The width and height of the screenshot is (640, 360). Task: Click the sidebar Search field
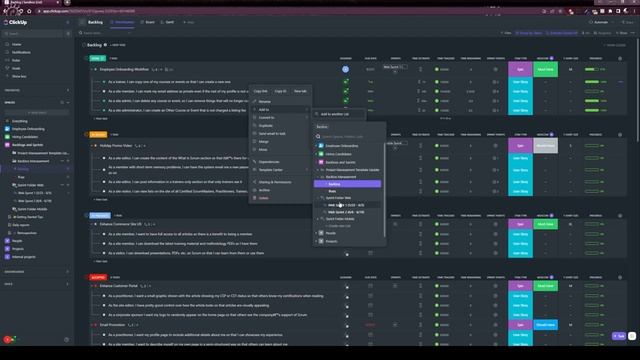pos(33,33)
